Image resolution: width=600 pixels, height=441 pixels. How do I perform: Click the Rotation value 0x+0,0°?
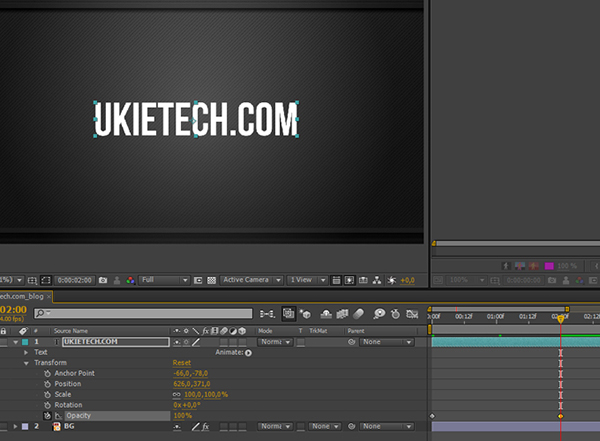pyautogui.click(x=187, y=405)
